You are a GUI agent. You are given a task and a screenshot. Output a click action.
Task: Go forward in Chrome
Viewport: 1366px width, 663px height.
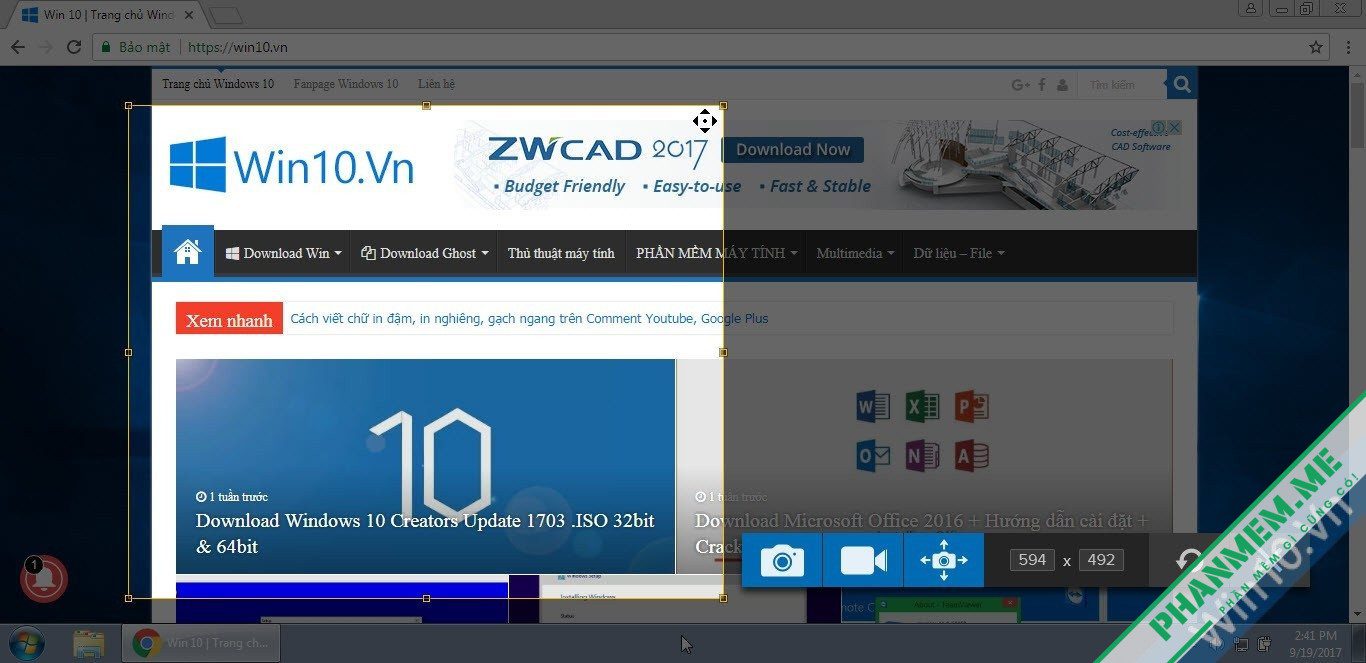[46, 47]
